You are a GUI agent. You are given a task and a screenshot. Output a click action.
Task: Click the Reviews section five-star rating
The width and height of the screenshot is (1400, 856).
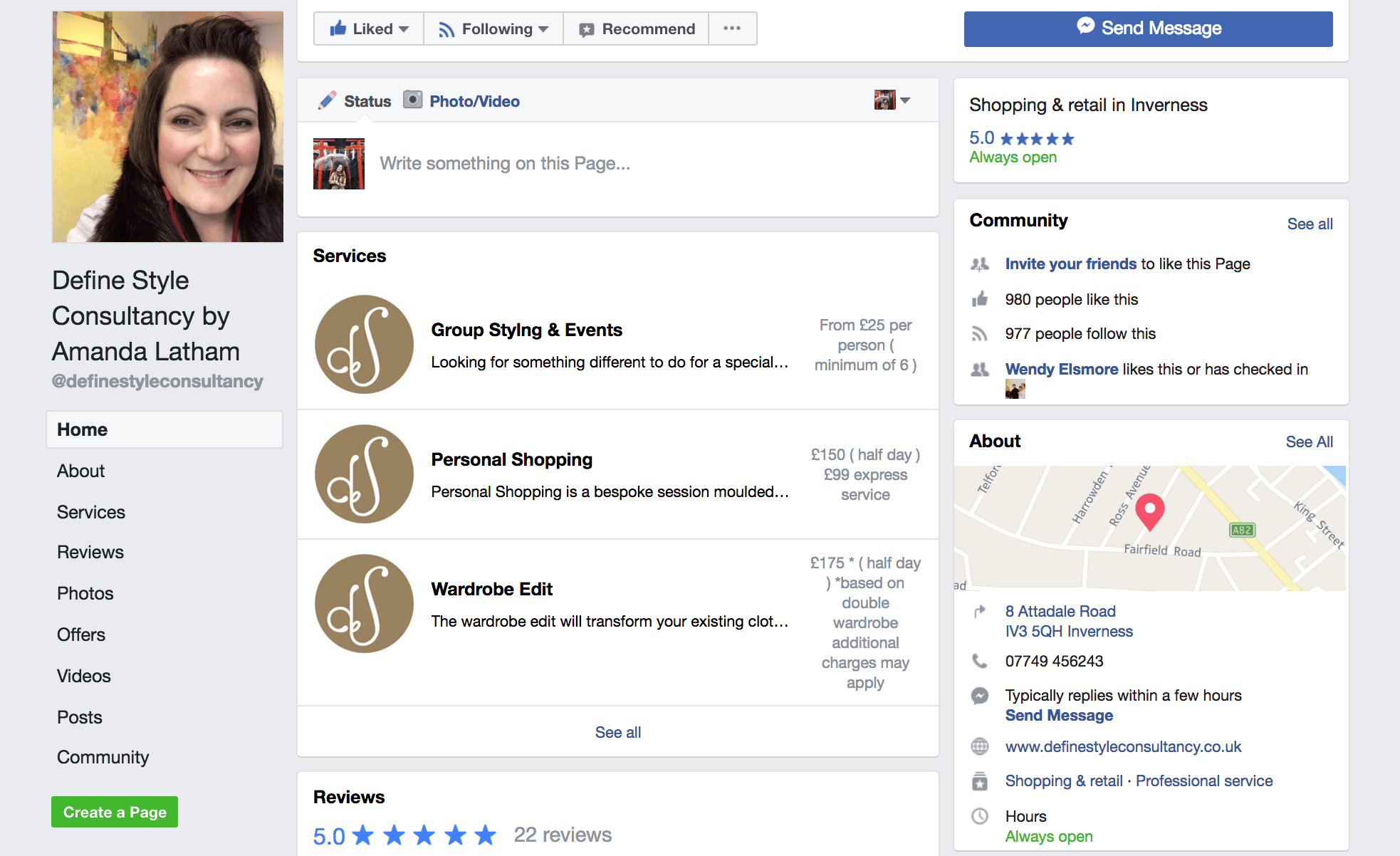click(x=424, y=835)
